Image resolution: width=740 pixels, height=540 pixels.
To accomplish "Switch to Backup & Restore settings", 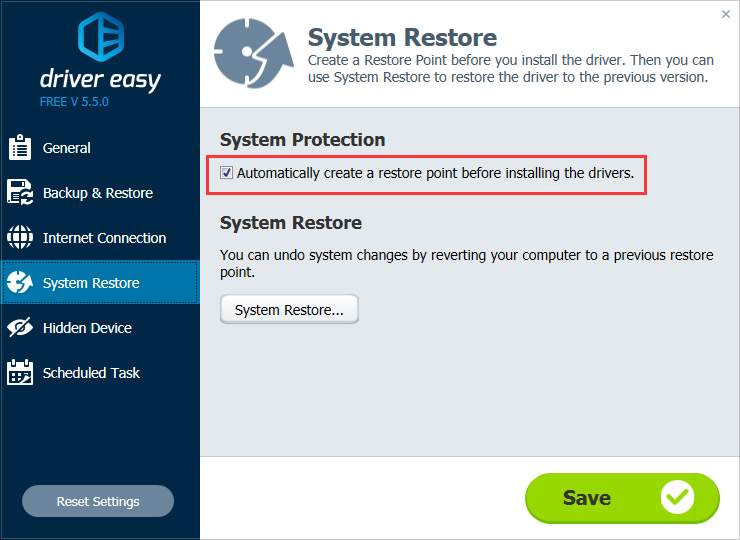I will point(100,193).
